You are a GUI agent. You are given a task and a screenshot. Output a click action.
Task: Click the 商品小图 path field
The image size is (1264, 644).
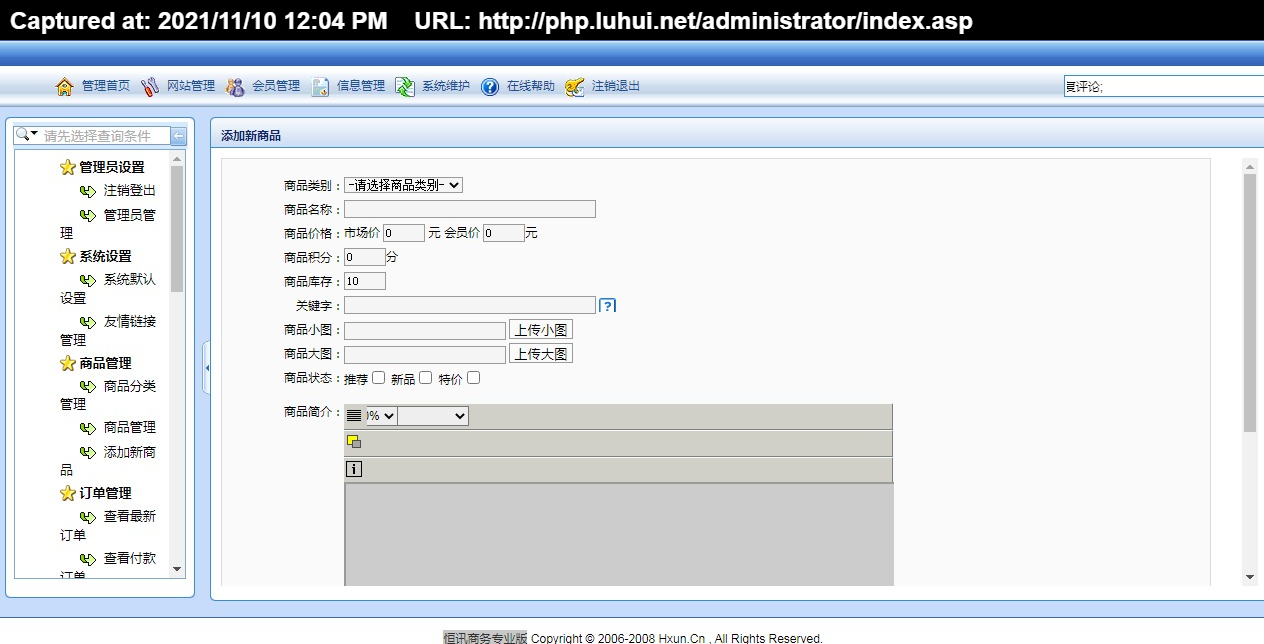click(x=425, y=330)
